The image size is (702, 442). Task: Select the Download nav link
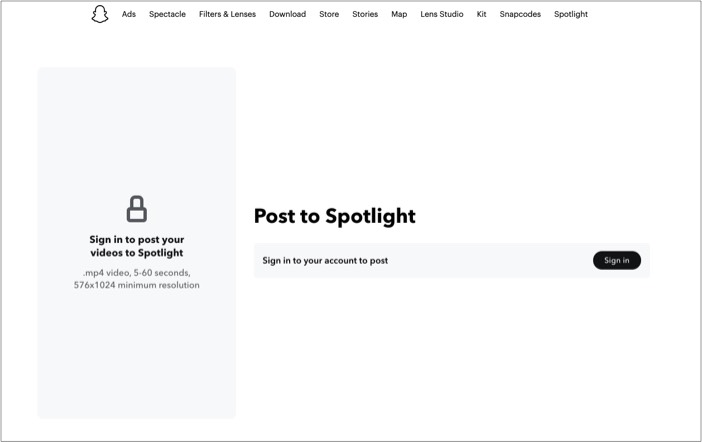[287, 14]
